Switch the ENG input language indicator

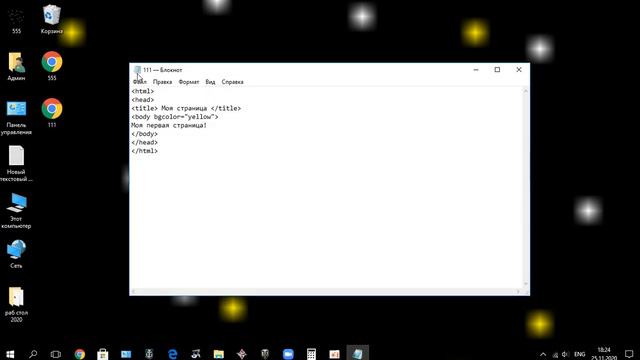point(580,354)
